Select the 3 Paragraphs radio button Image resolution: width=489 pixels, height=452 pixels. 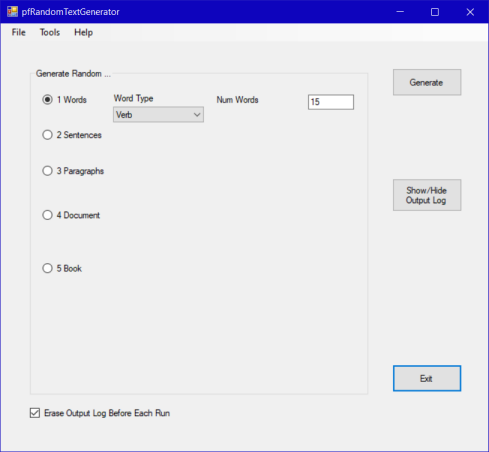pyautogui.click(x=47, y=171)
